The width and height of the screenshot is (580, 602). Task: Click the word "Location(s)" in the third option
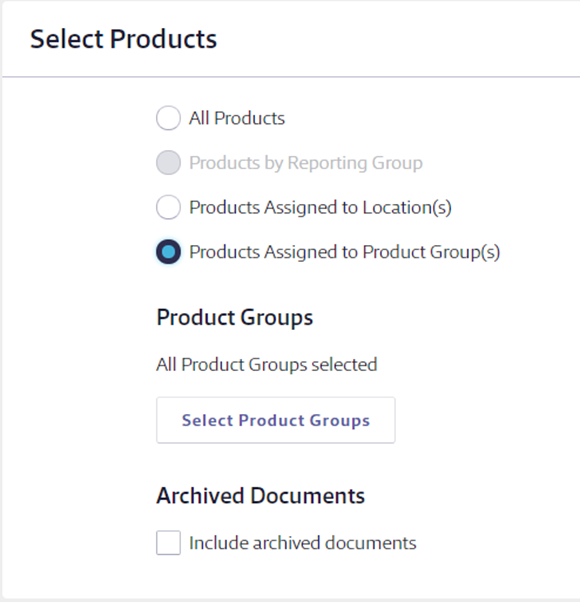coord(407,208)
